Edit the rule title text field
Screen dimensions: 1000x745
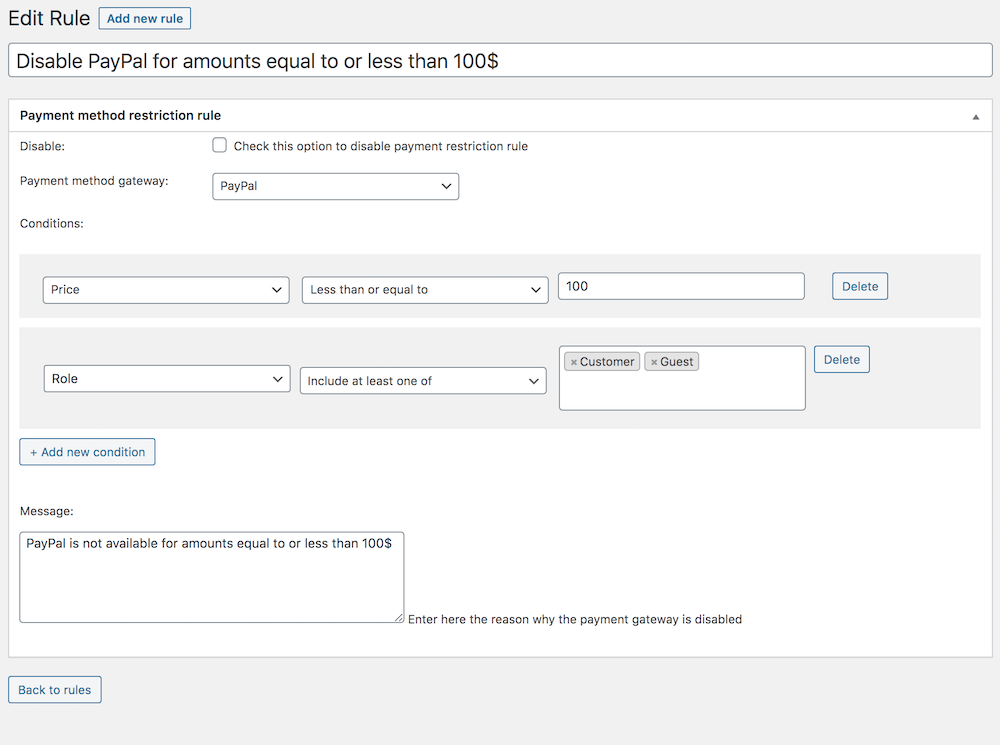tap(500, 61)
